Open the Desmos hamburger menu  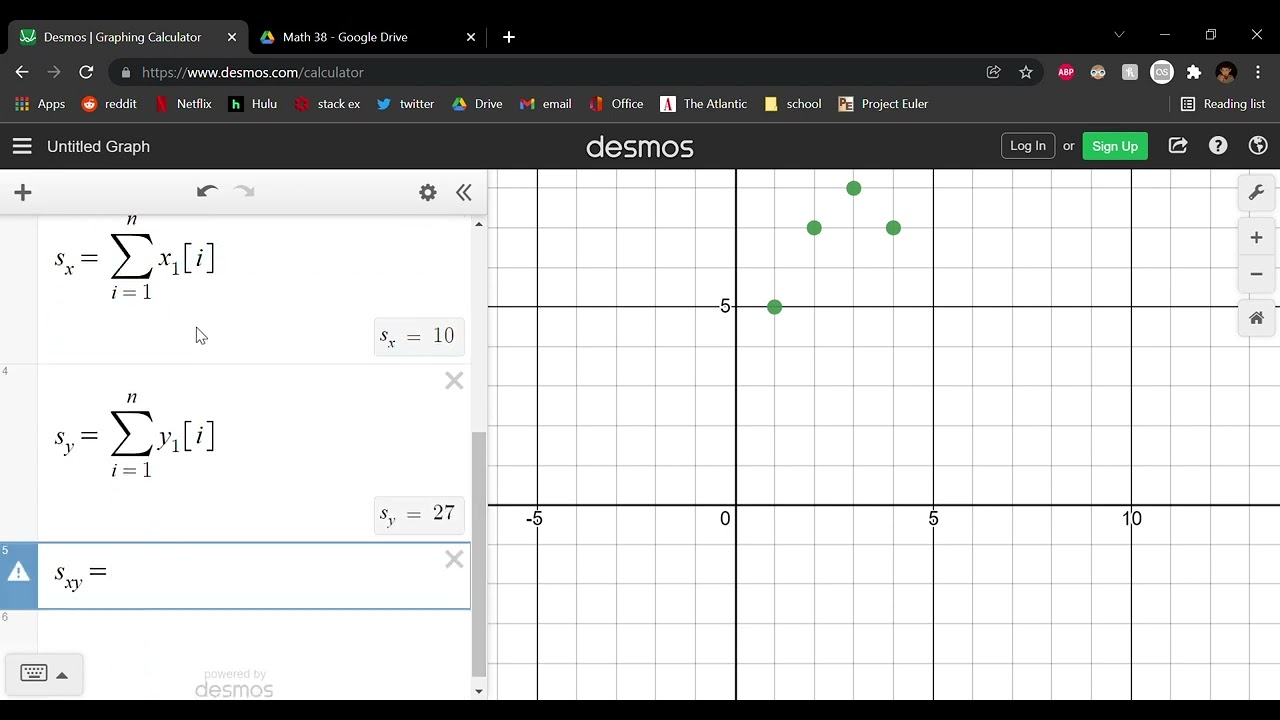[x=22, y=146]
